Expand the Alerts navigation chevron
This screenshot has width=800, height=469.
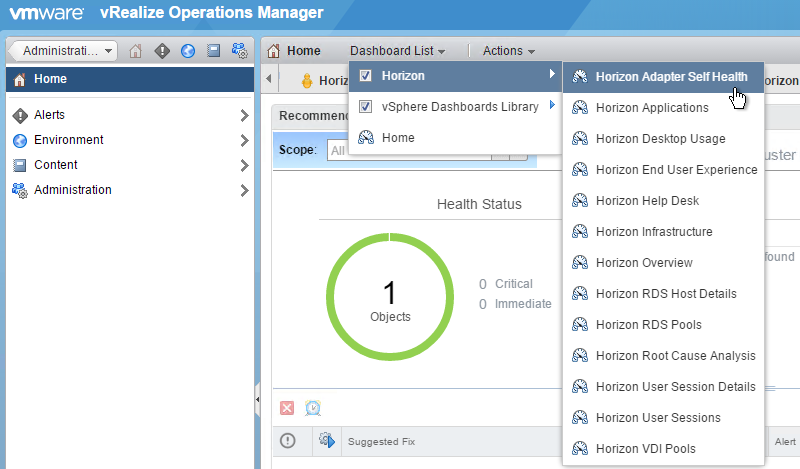(x=244, y=116)
